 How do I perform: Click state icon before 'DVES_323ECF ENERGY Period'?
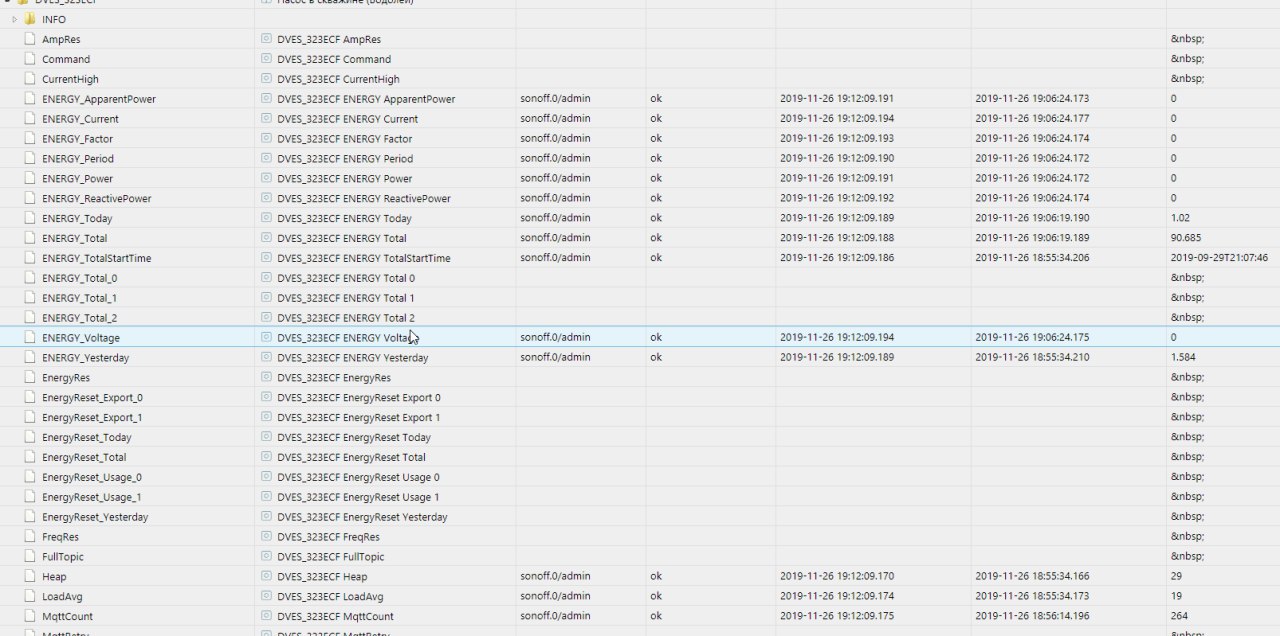pyautogui.click(x=266, y=158)
